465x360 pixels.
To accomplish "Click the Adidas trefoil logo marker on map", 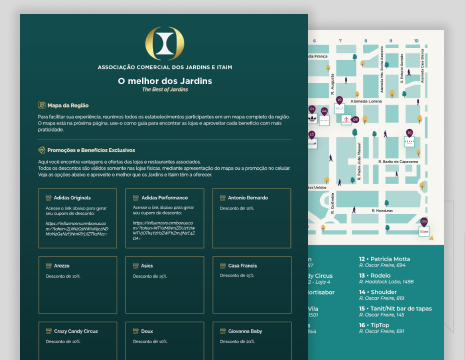I will (x=312, y=118).
